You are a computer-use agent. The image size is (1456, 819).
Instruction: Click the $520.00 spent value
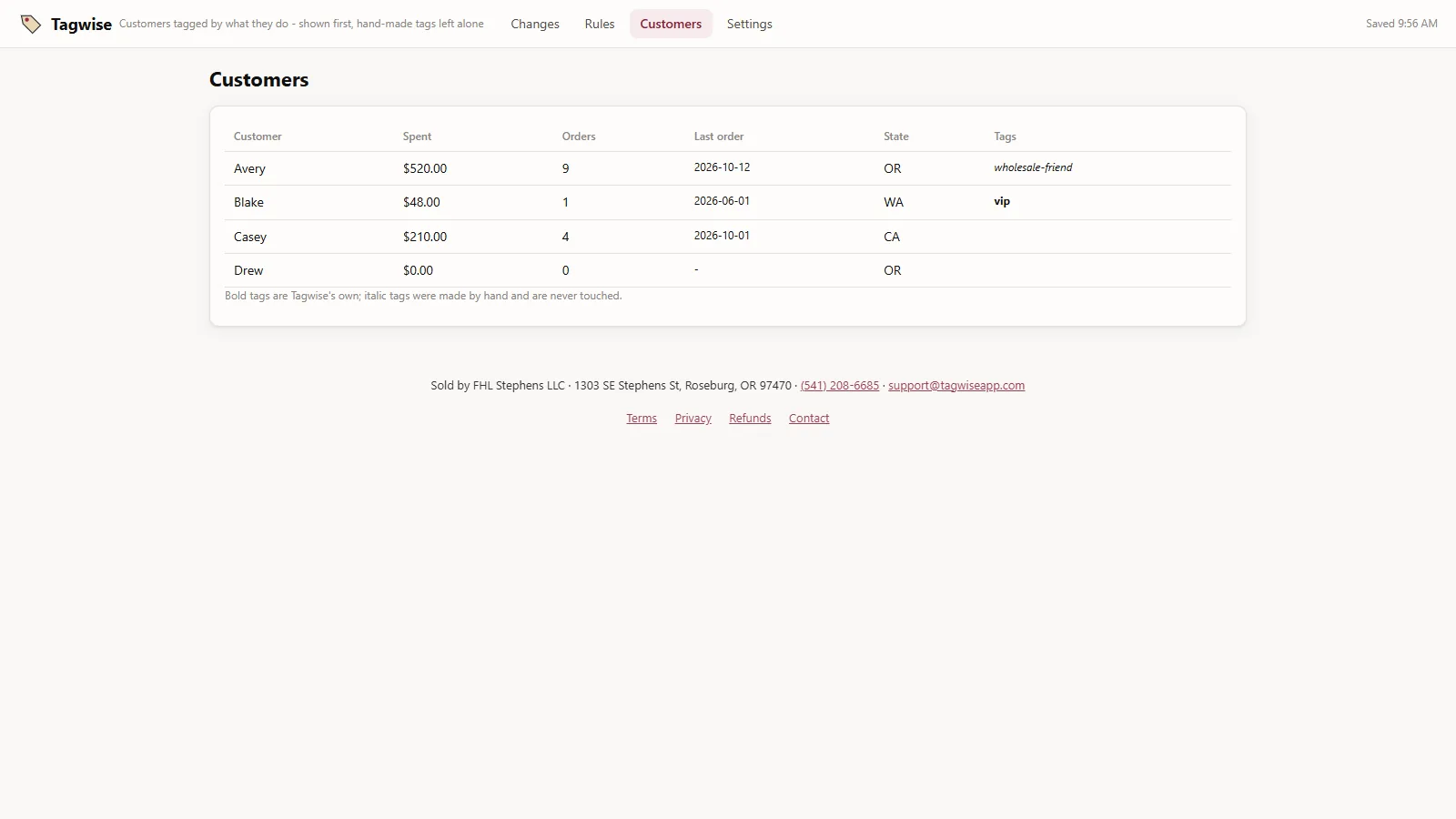pos(425,168)
